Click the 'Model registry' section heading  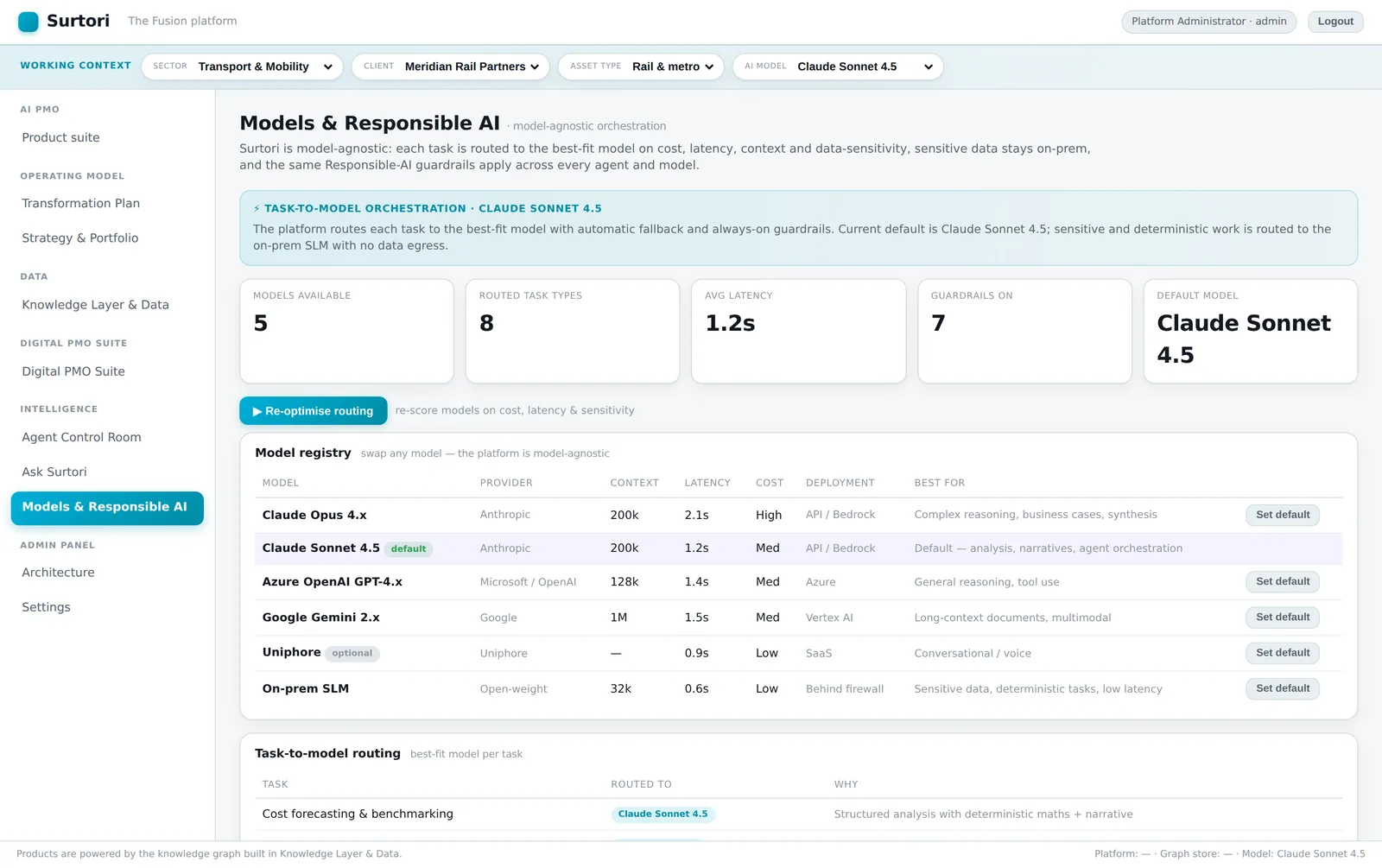point(303,453)
